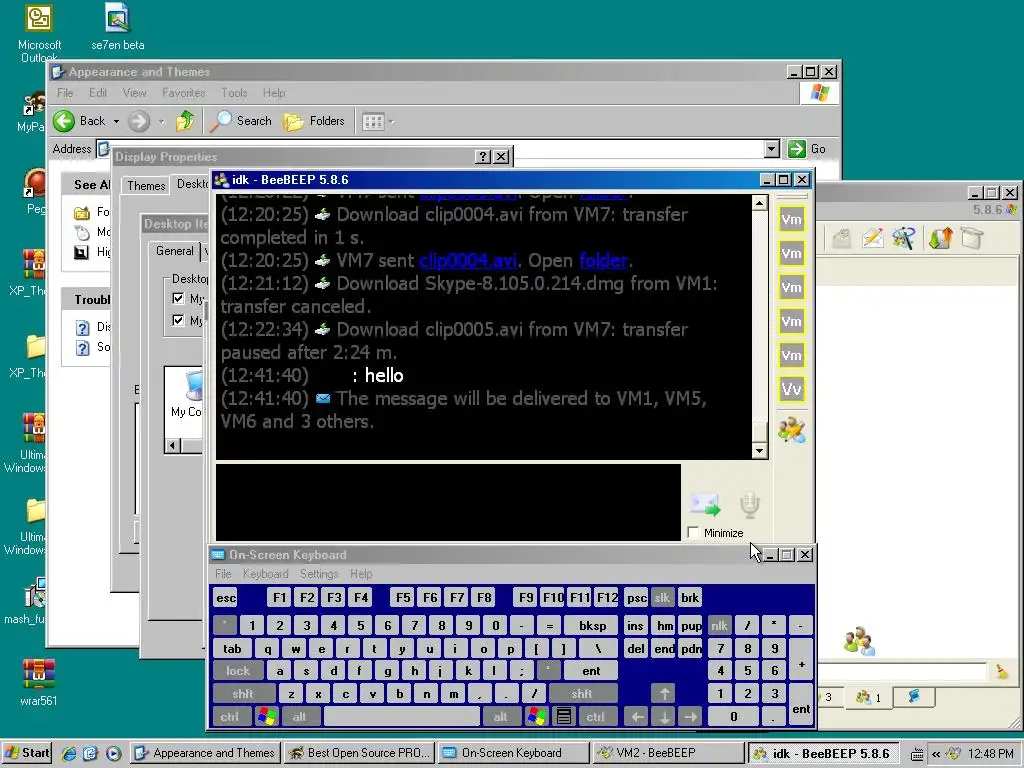Expand hidden tray icons with the « chevron

936,754
